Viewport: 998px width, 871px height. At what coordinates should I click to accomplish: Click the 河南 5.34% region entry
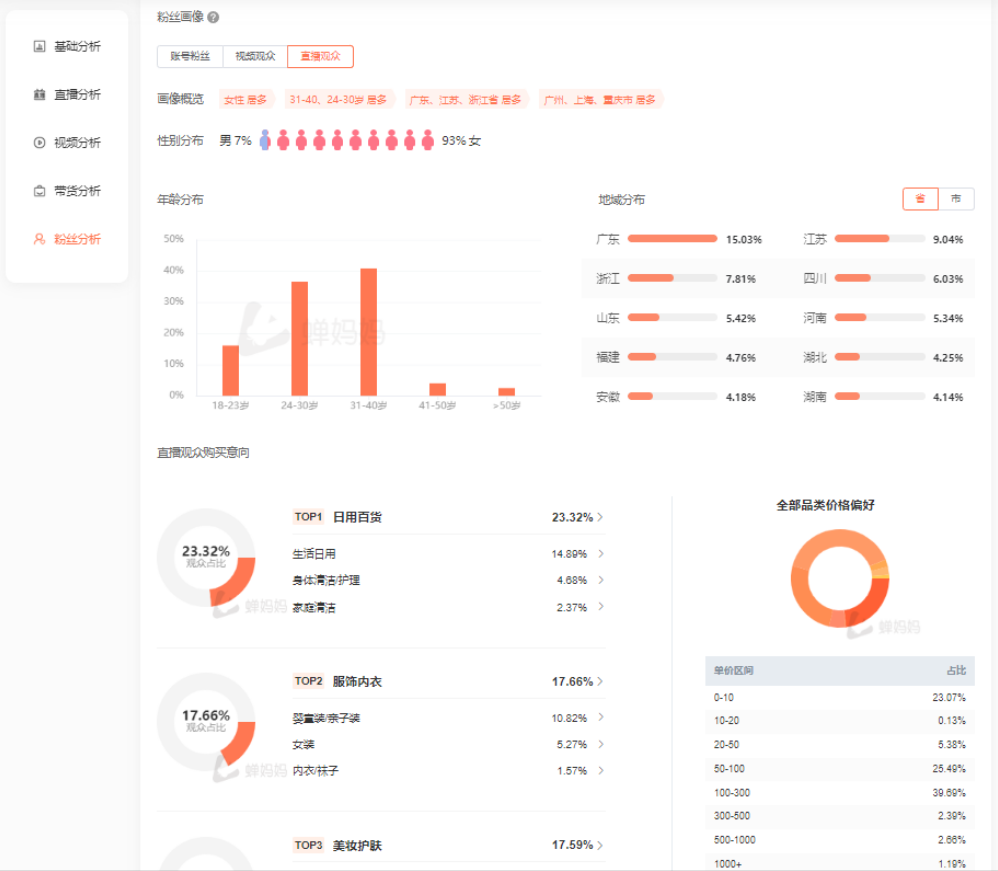coord(883,318)
